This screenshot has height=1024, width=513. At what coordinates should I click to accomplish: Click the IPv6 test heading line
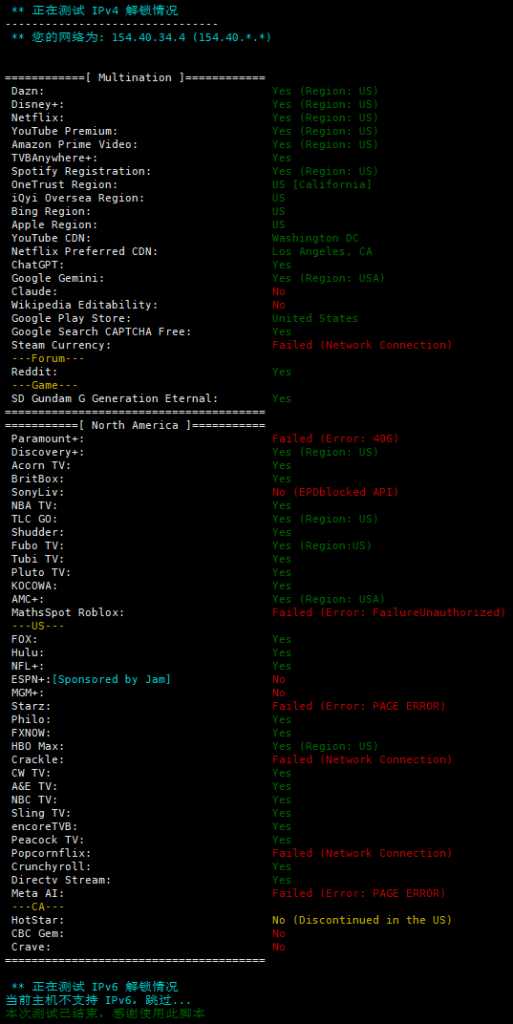(95, 986)
